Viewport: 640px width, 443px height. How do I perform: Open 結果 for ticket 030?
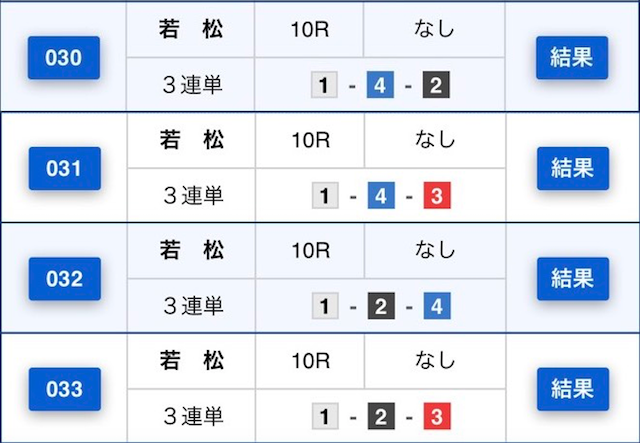click(x=572, y=58)
